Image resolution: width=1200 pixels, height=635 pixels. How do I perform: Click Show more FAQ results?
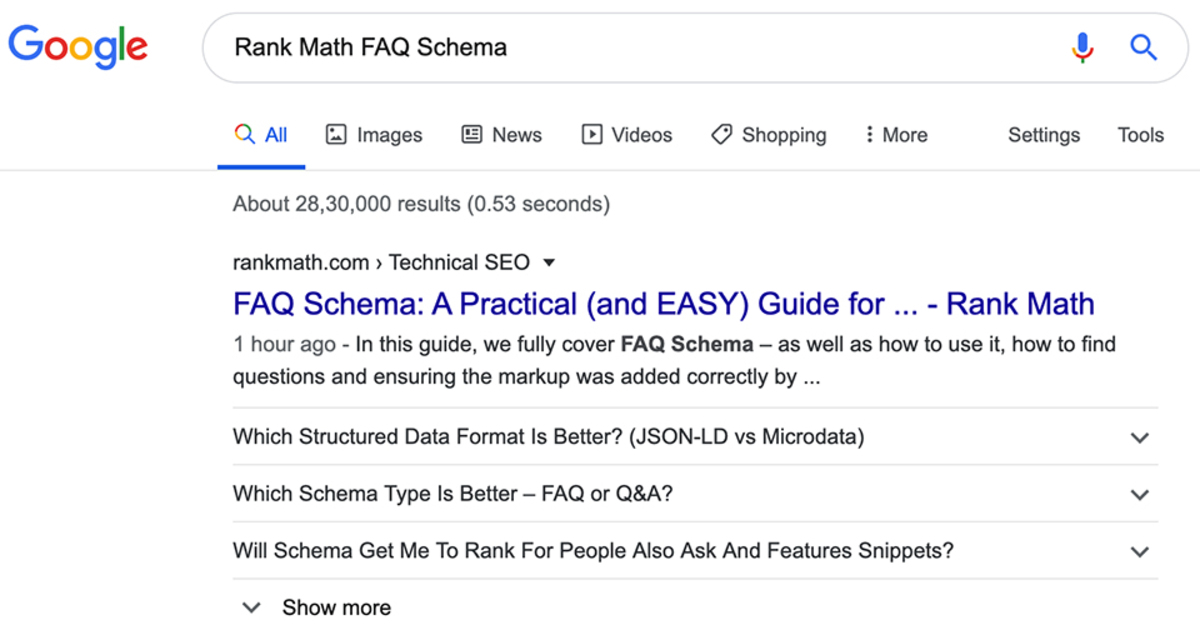[x=318, y=608]
